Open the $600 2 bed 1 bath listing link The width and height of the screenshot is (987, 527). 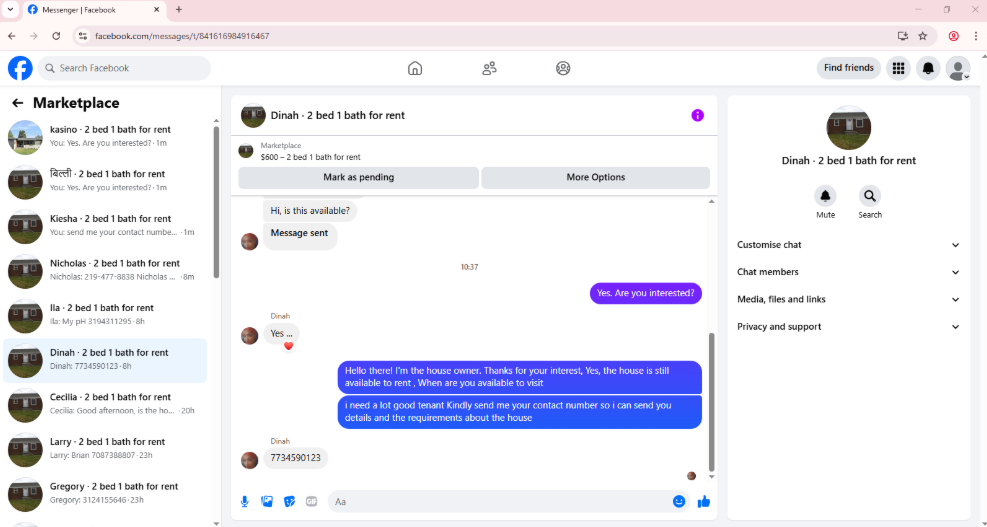310,157
